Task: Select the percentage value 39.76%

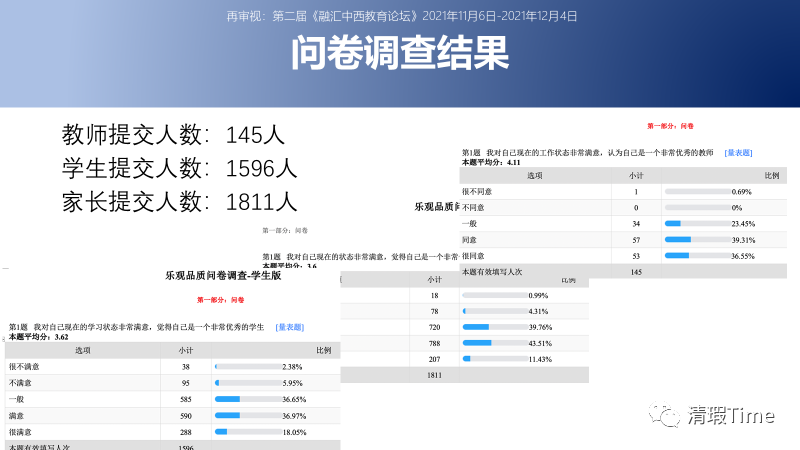Action: click(x=540, y=327)
